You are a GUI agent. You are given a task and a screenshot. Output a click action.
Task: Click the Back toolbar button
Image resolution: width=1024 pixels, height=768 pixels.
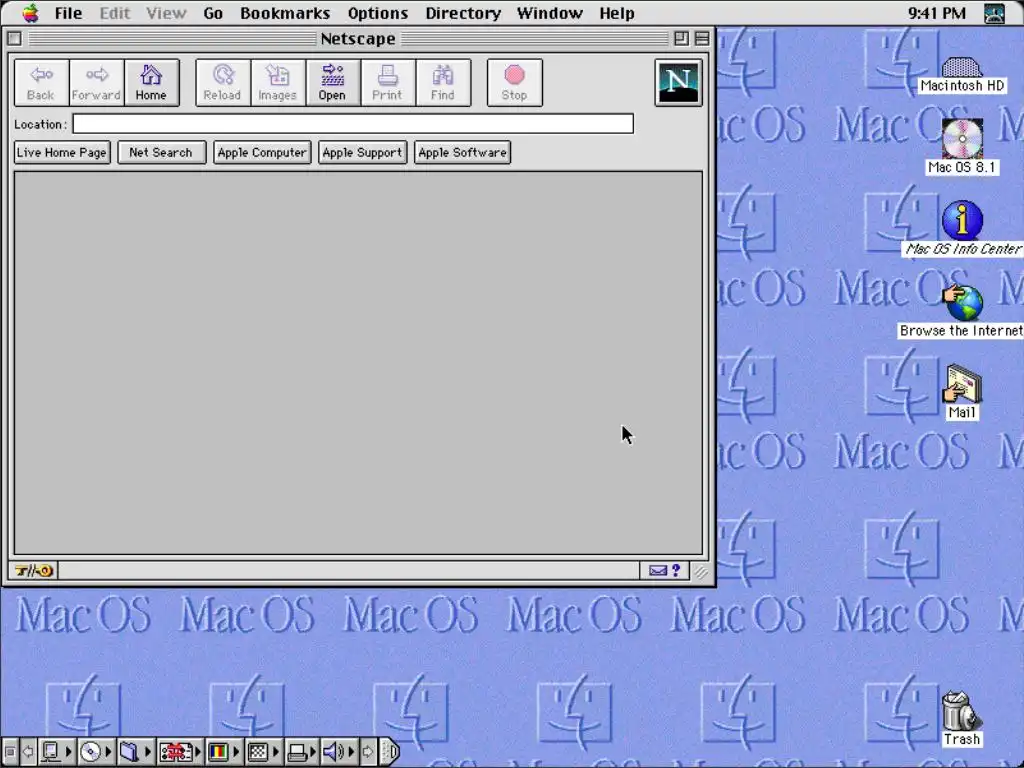point(41,82)
